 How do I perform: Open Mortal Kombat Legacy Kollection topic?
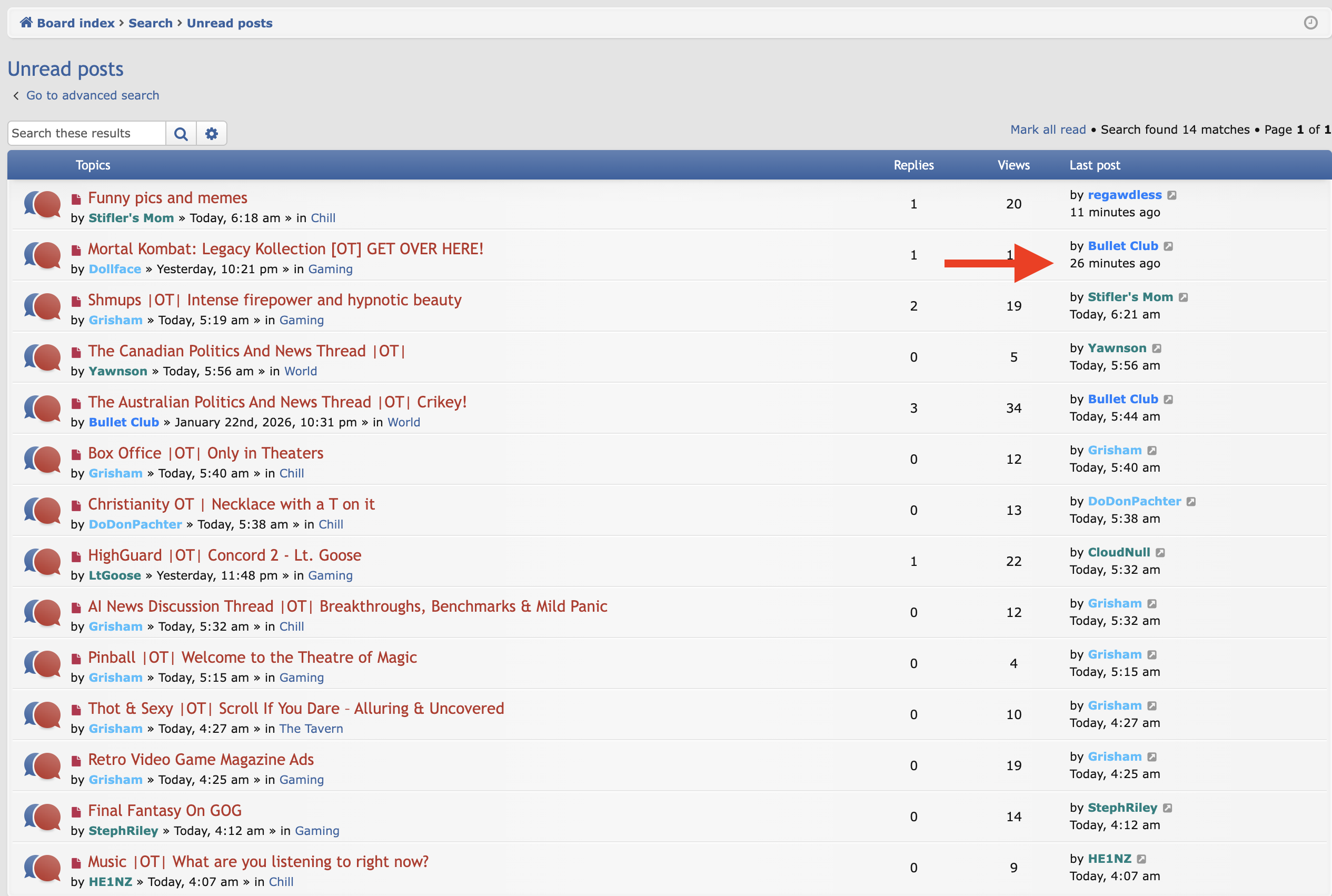[285, 249]
